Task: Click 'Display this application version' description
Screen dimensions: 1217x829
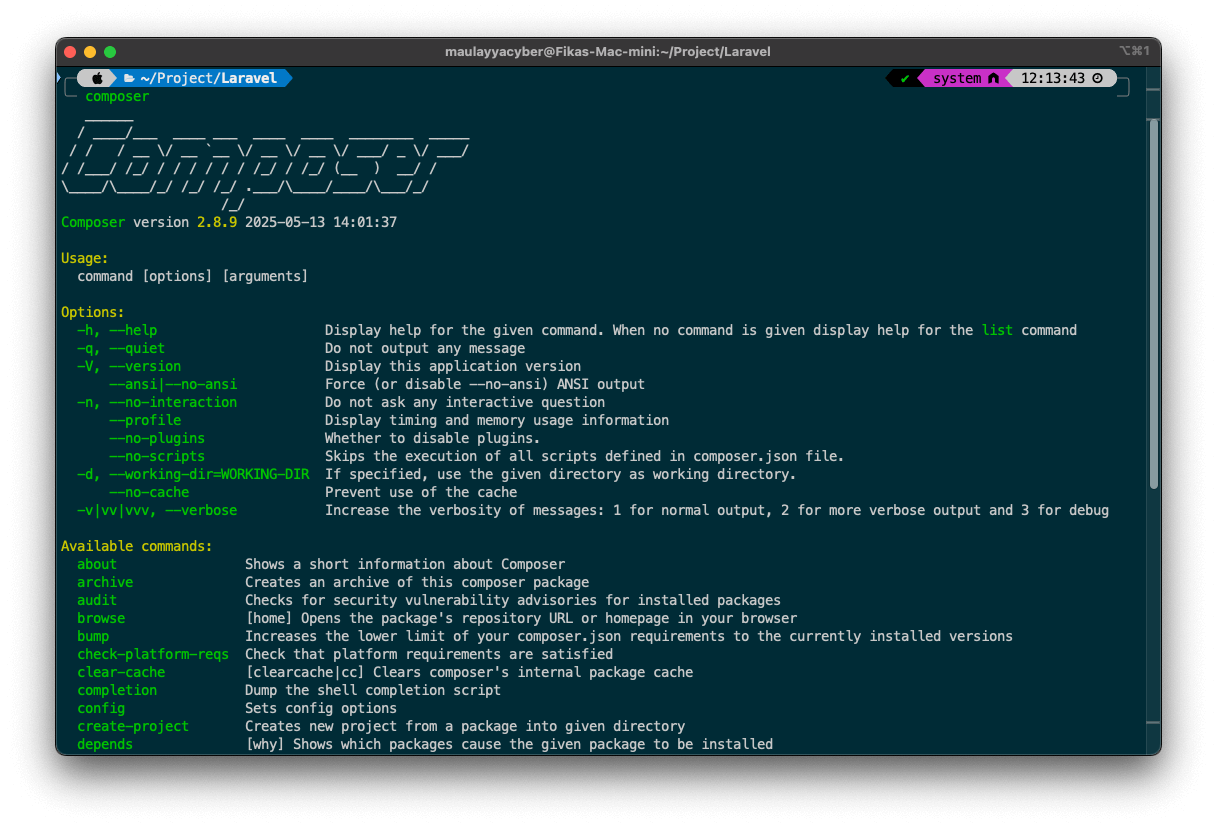Action: click(x=453, y=366)
